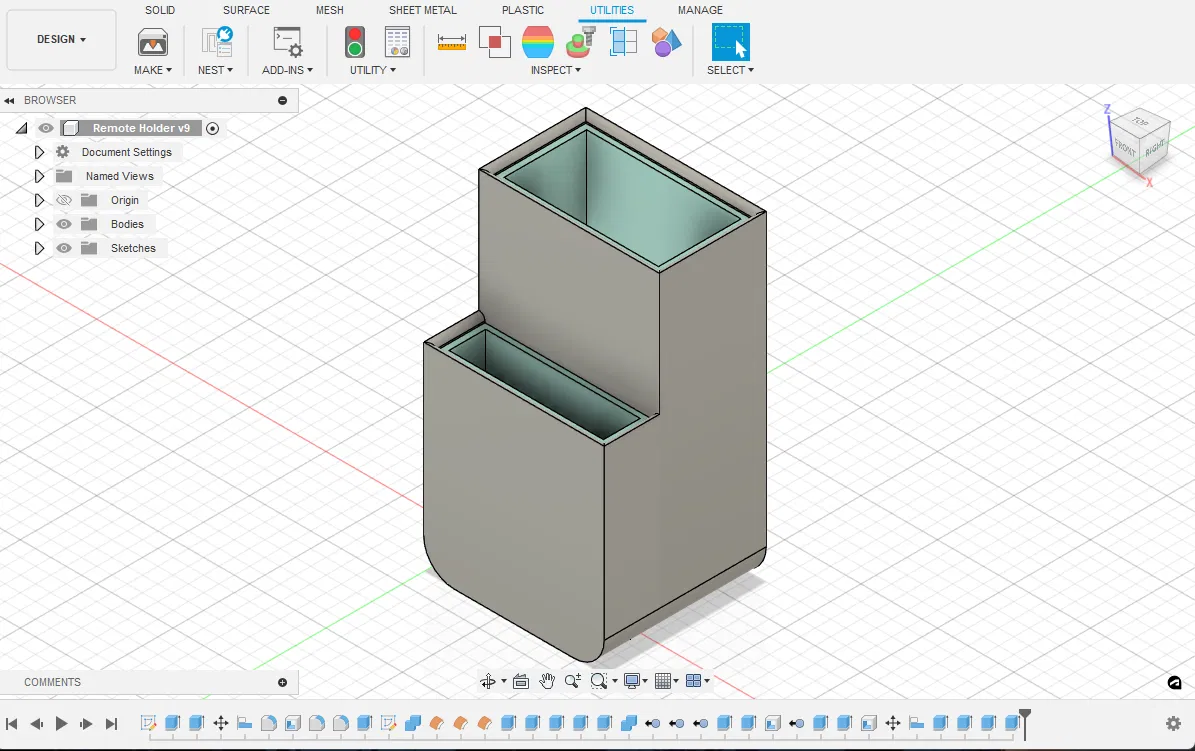This screenshot has width=1195, height=751.
Task: Toggle visibility of the Bodies folder
Action: (x=64, y=224)
